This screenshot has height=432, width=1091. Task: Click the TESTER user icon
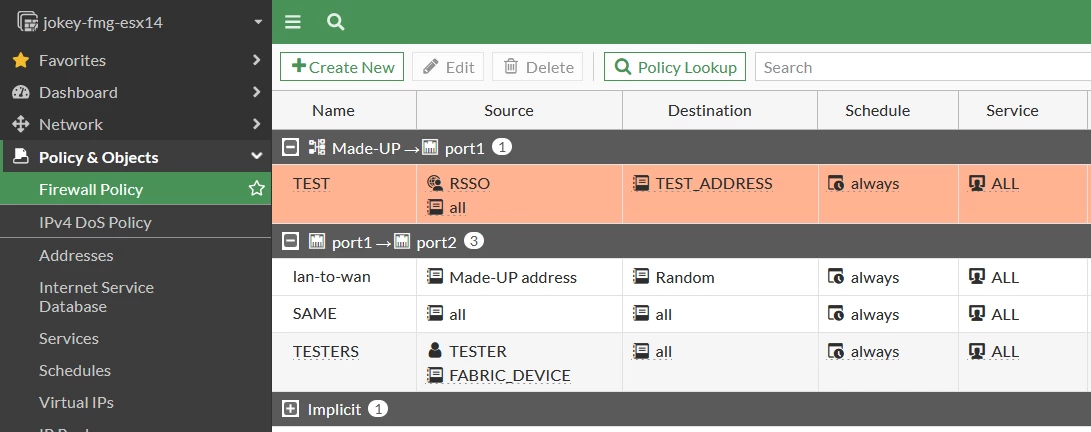pyautogui.click(x=435, y=351)
